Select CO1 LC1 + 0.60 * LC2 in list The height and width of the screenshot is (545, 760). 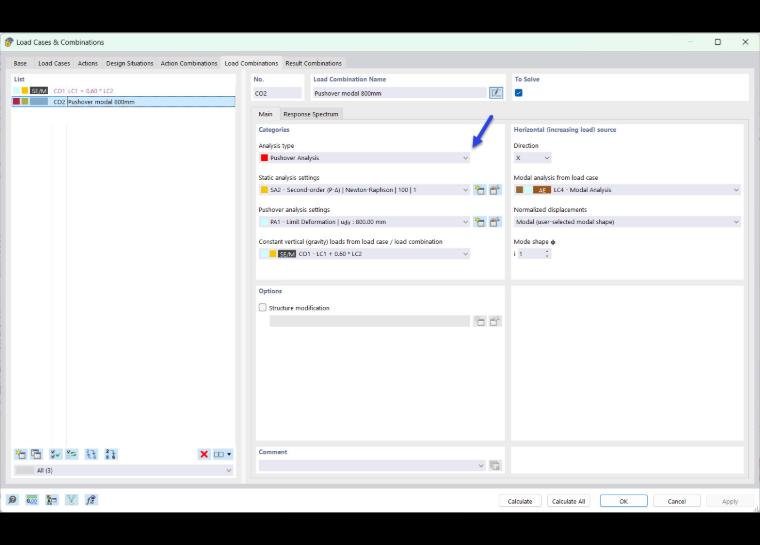[x=123, y=91]
